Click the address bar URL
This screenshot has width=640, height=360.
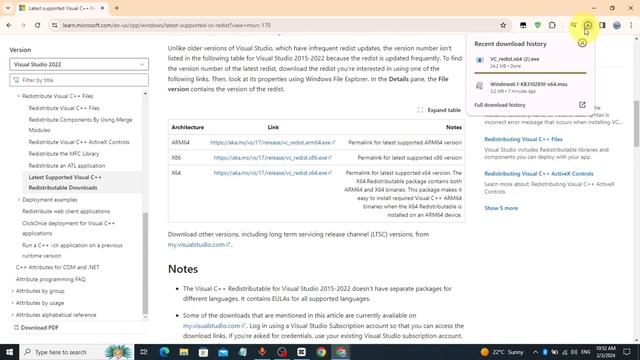[167, 25]
